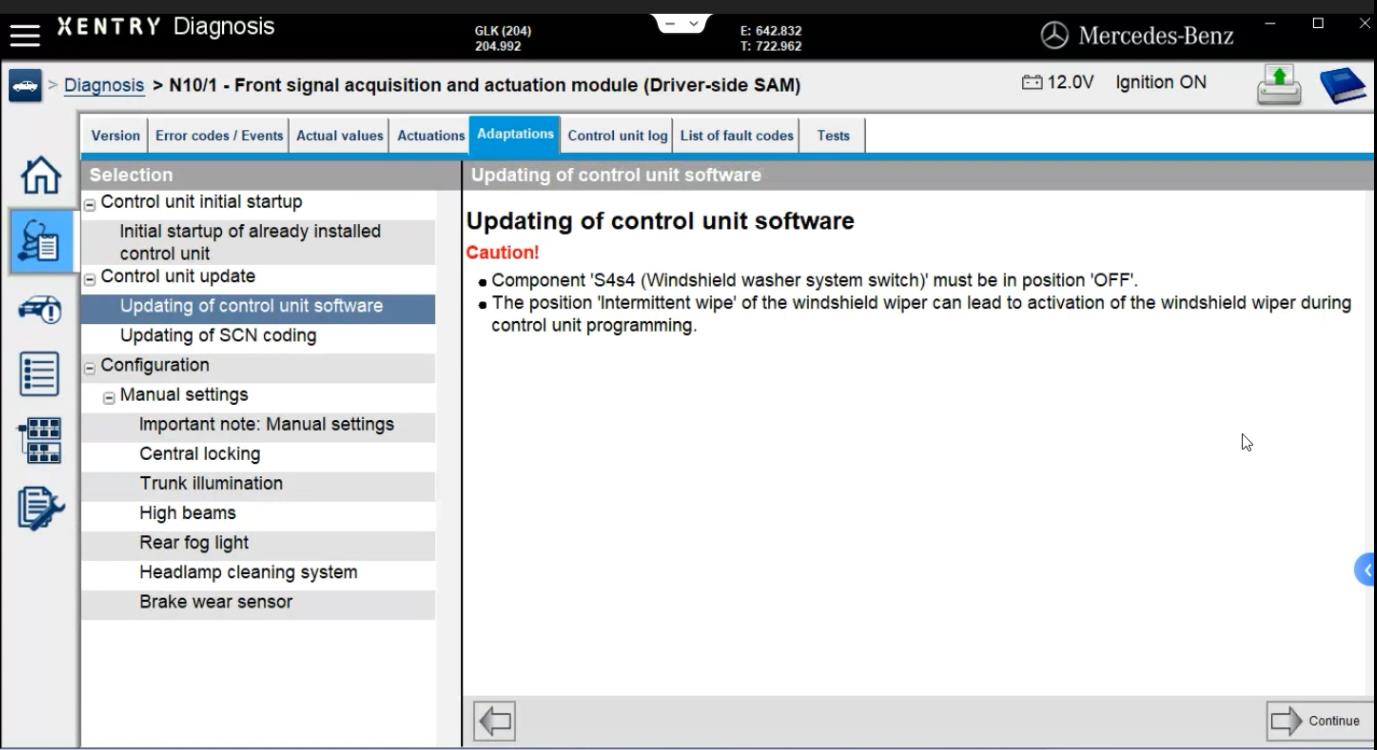Switch to the Version tab
The image size is (1377, 750).
(x=116, y=136)
